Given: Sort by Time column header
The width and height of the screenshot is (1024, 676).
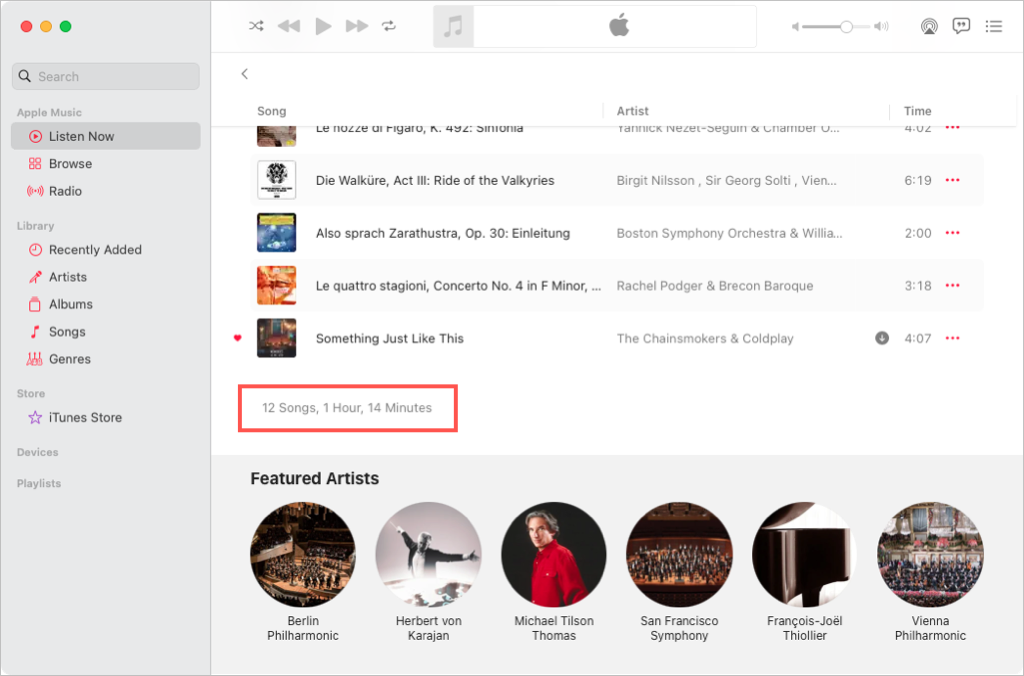Looking at the screenshot, I should coord(918,111).
